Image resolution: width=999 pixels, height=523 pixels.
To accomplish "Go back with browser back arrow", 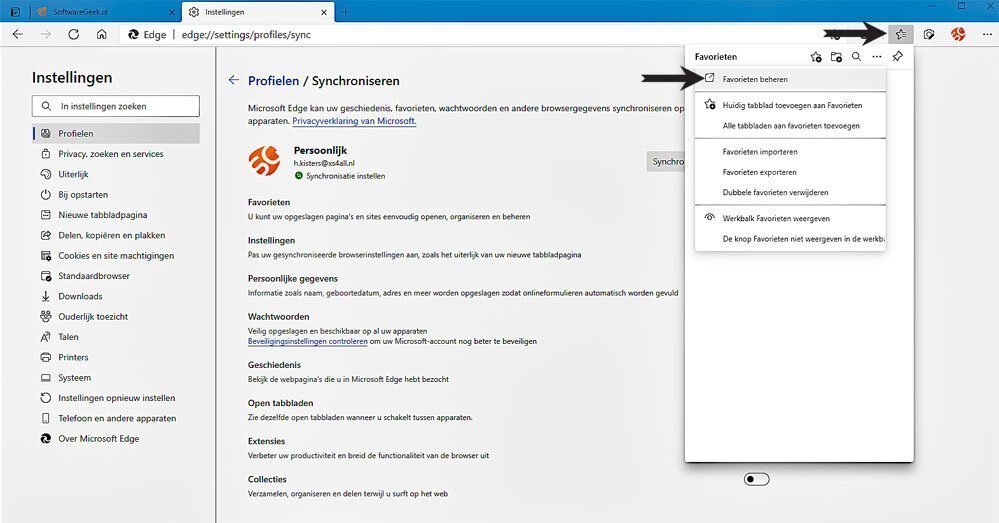I will [18, 34].
